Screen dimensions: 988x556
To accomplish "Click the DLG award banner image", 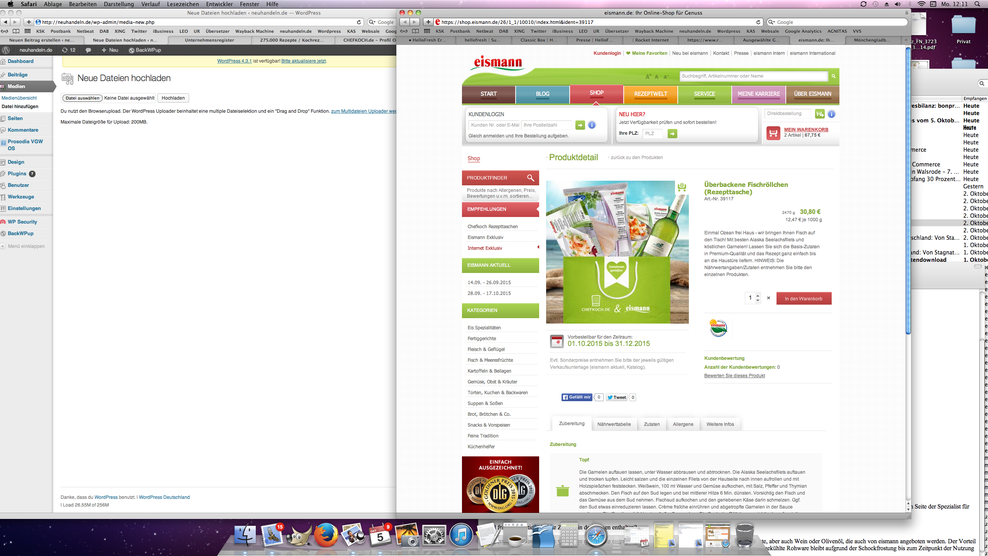I will [x=500, y=484].
